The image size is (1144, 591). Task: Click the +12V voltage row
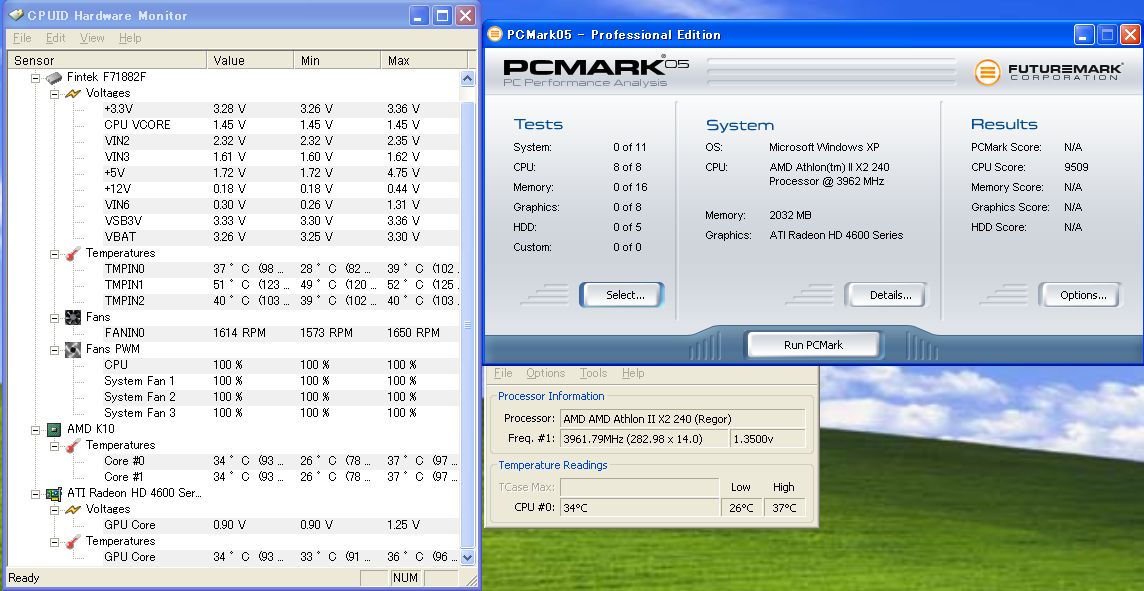[x=280, y=189]
